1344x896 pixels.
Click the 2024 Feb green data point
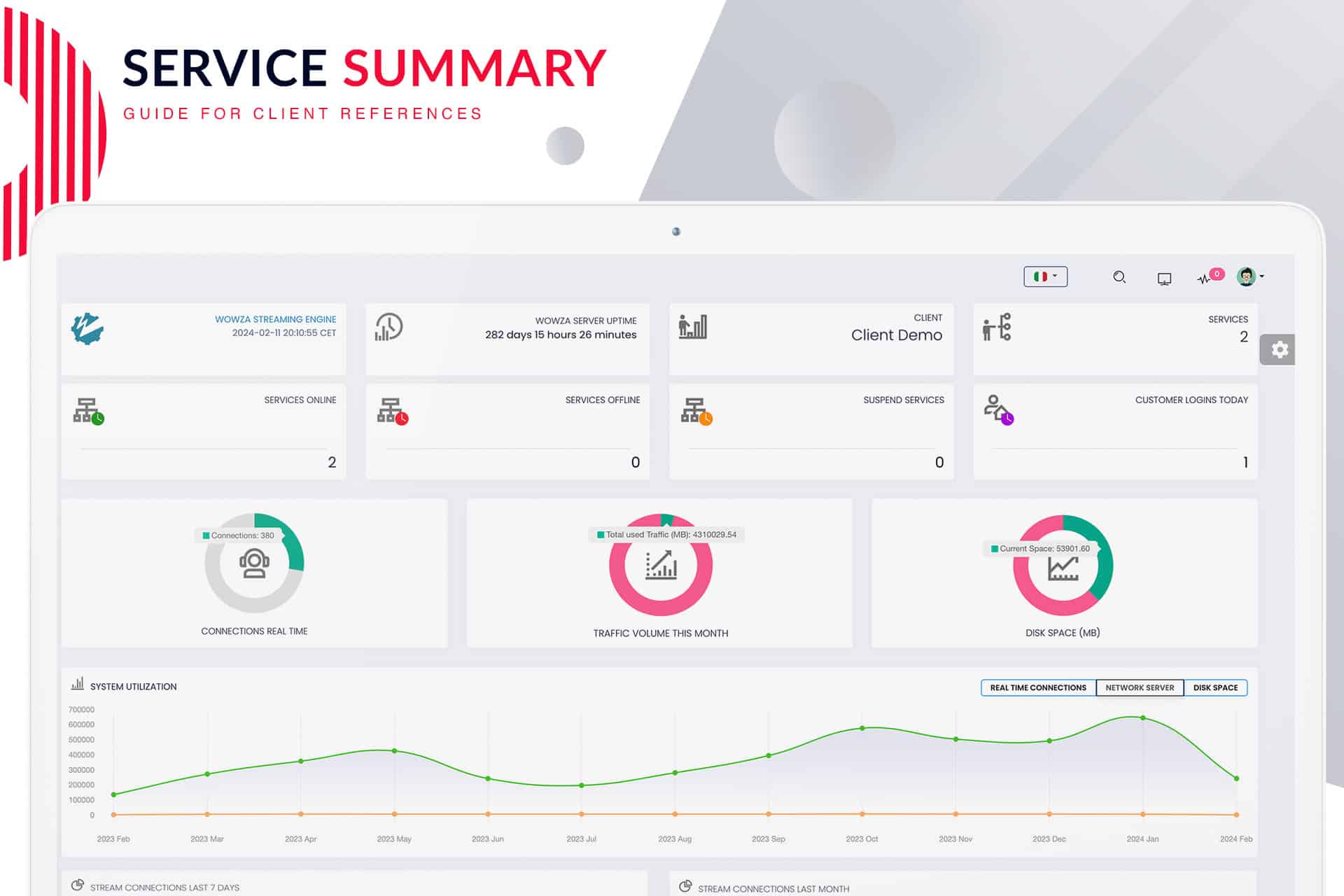point(1237,778)
